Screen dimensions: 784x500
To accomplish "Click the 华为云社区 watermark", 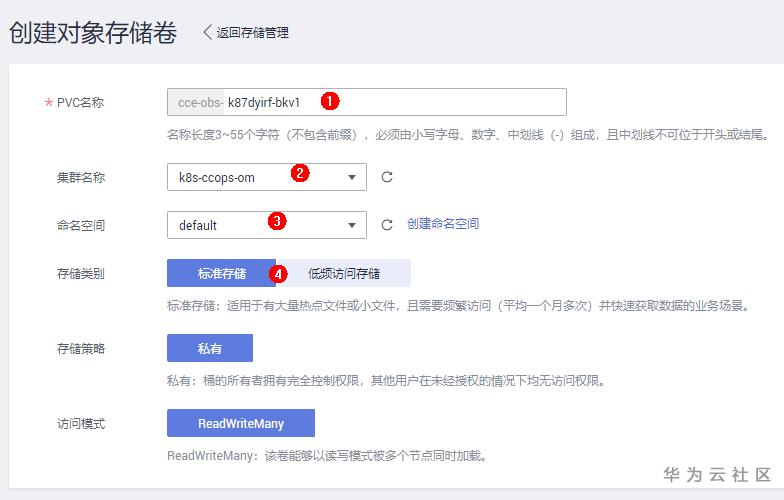I will (x=717, y=474).
